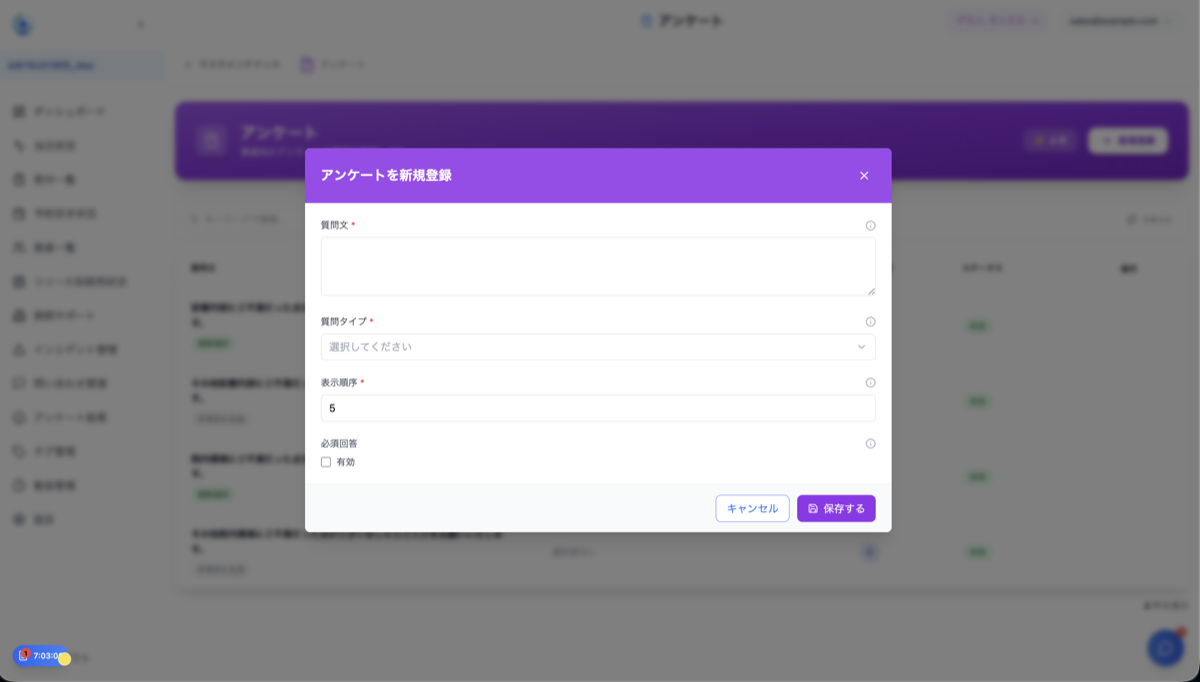Enable the 有効 checkbox under 必須回答

tap(325, 461)
